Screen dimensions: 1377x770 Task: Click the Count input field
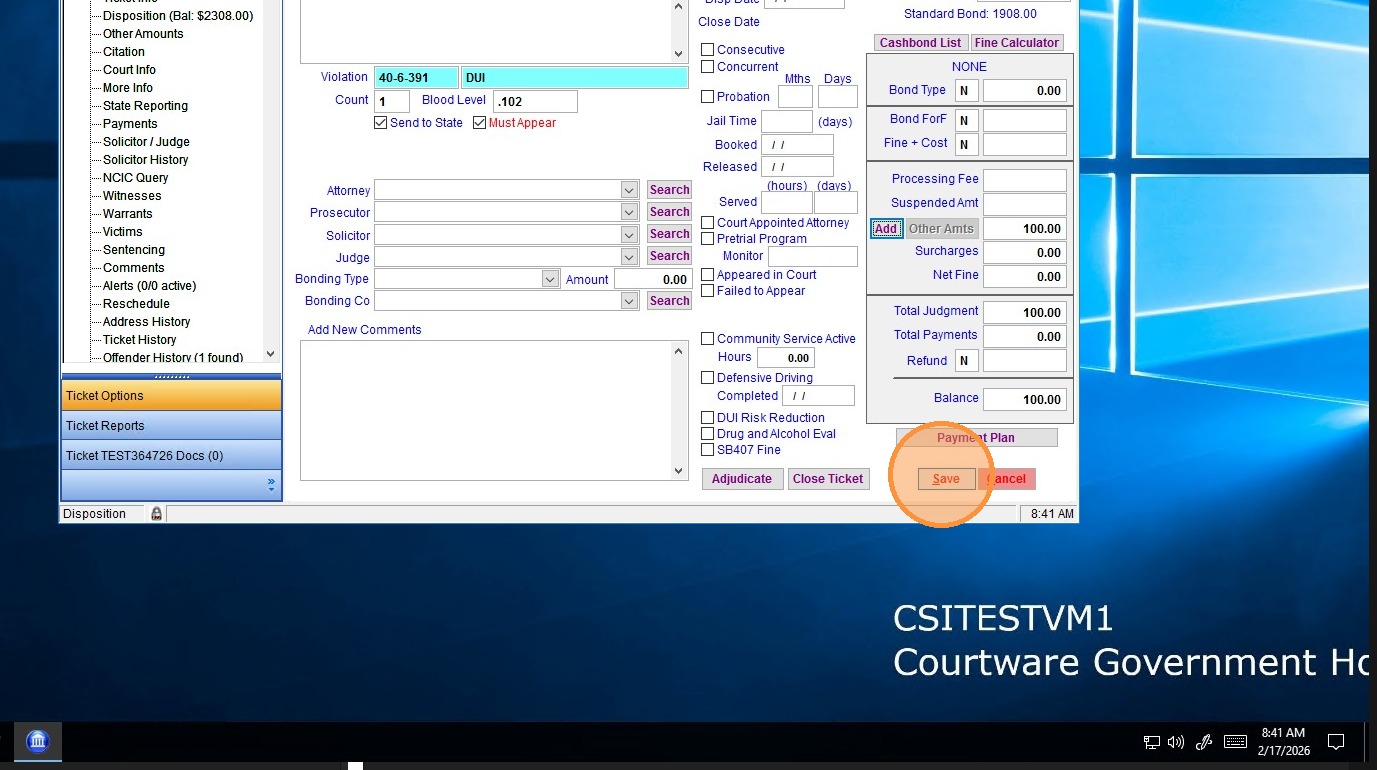pos(392,101)
